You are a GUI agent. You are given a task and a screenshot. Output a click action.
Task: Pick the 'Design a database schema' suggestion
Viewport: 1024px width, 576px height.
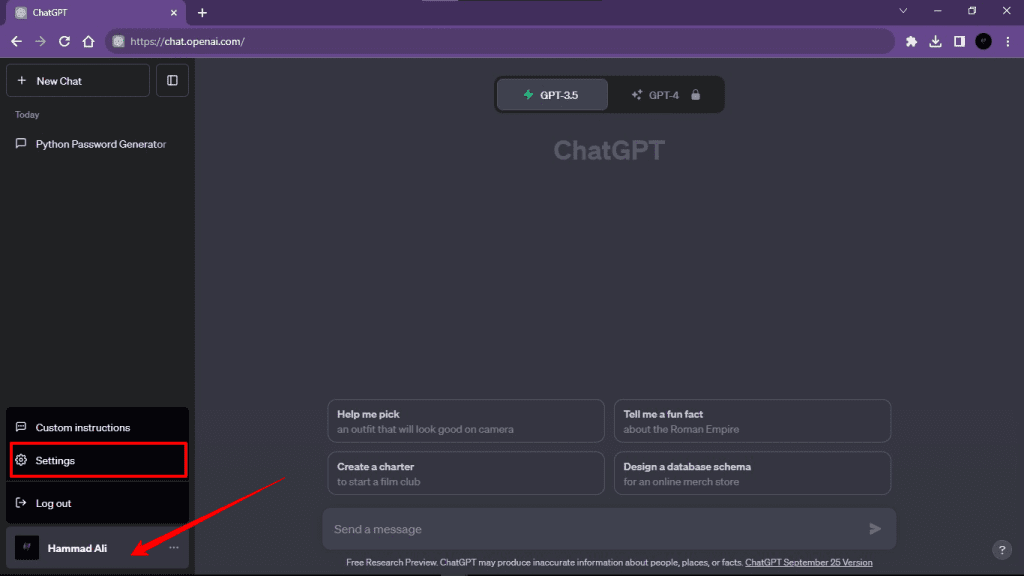coord(752,473)
